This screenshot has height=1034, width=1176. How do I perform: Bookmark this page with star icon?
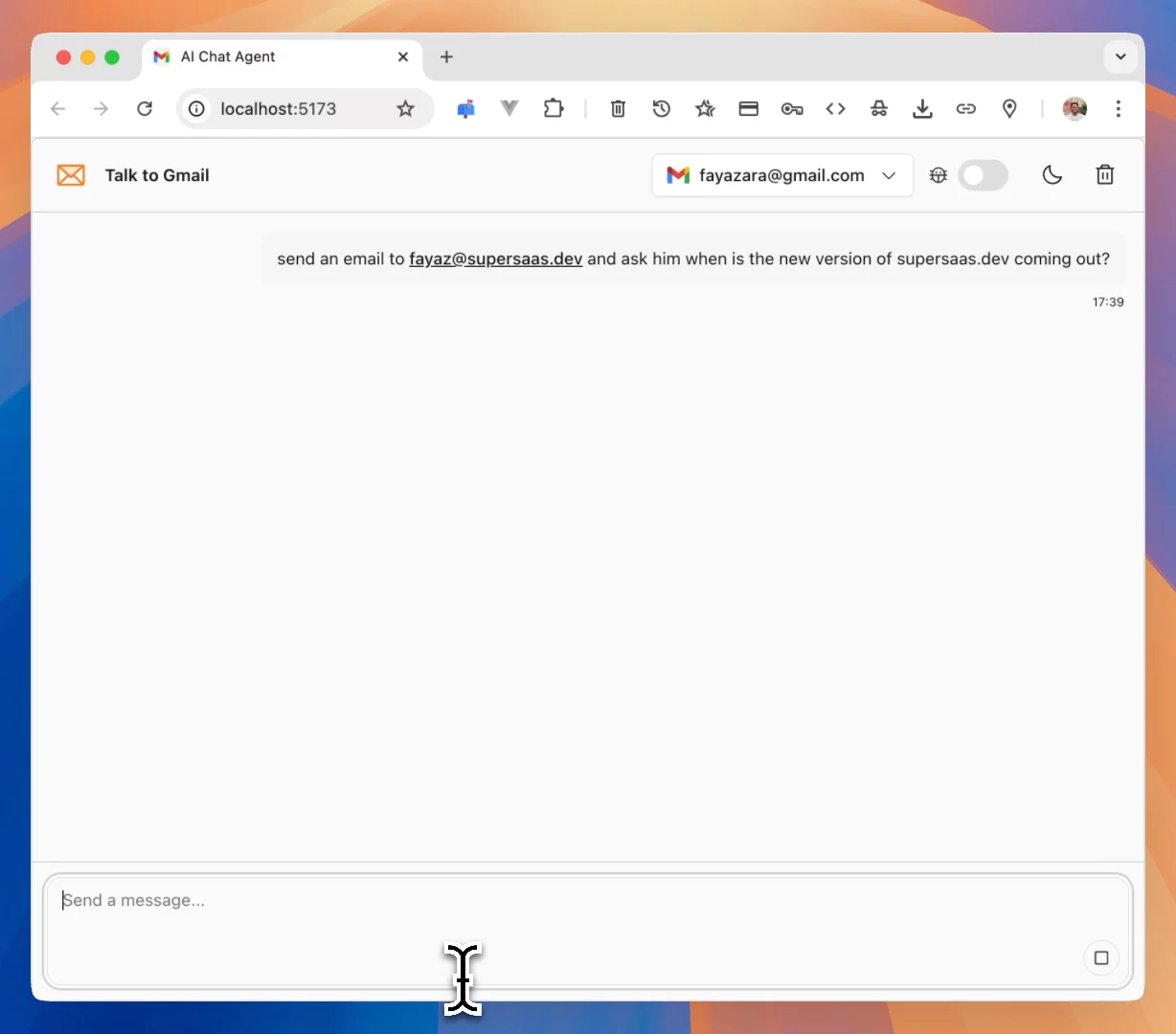tap(406, 109)
